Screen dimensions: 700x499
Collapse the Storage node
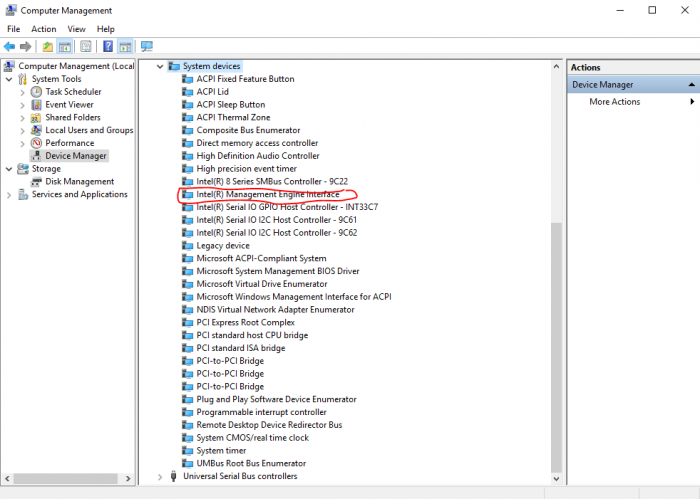tap(9, 169)
